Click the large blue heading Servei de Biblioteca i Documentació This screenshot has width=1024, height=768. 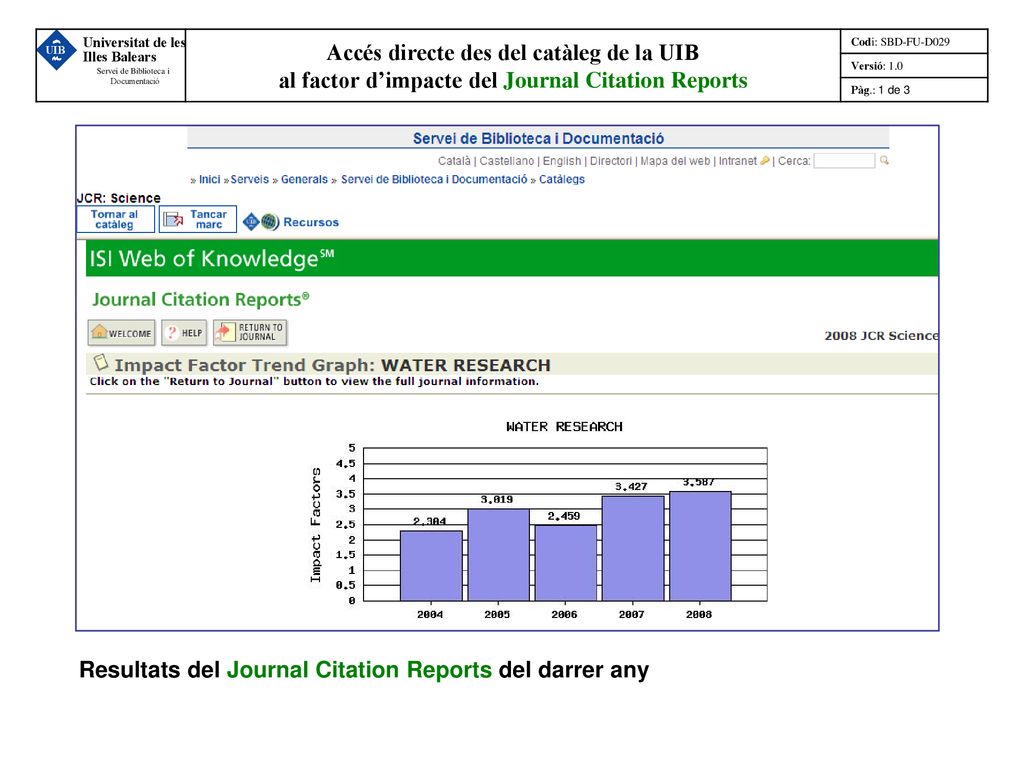coord(538,138)
